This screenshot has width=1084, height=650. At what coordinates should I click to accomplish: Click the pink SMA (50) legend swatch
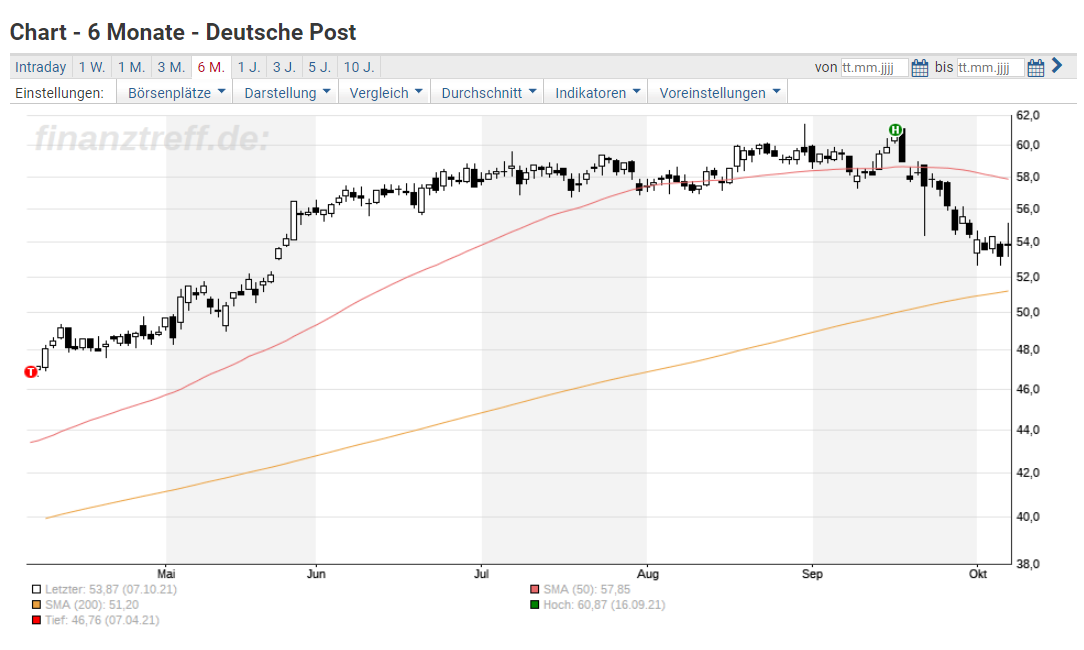pos(534,590)
